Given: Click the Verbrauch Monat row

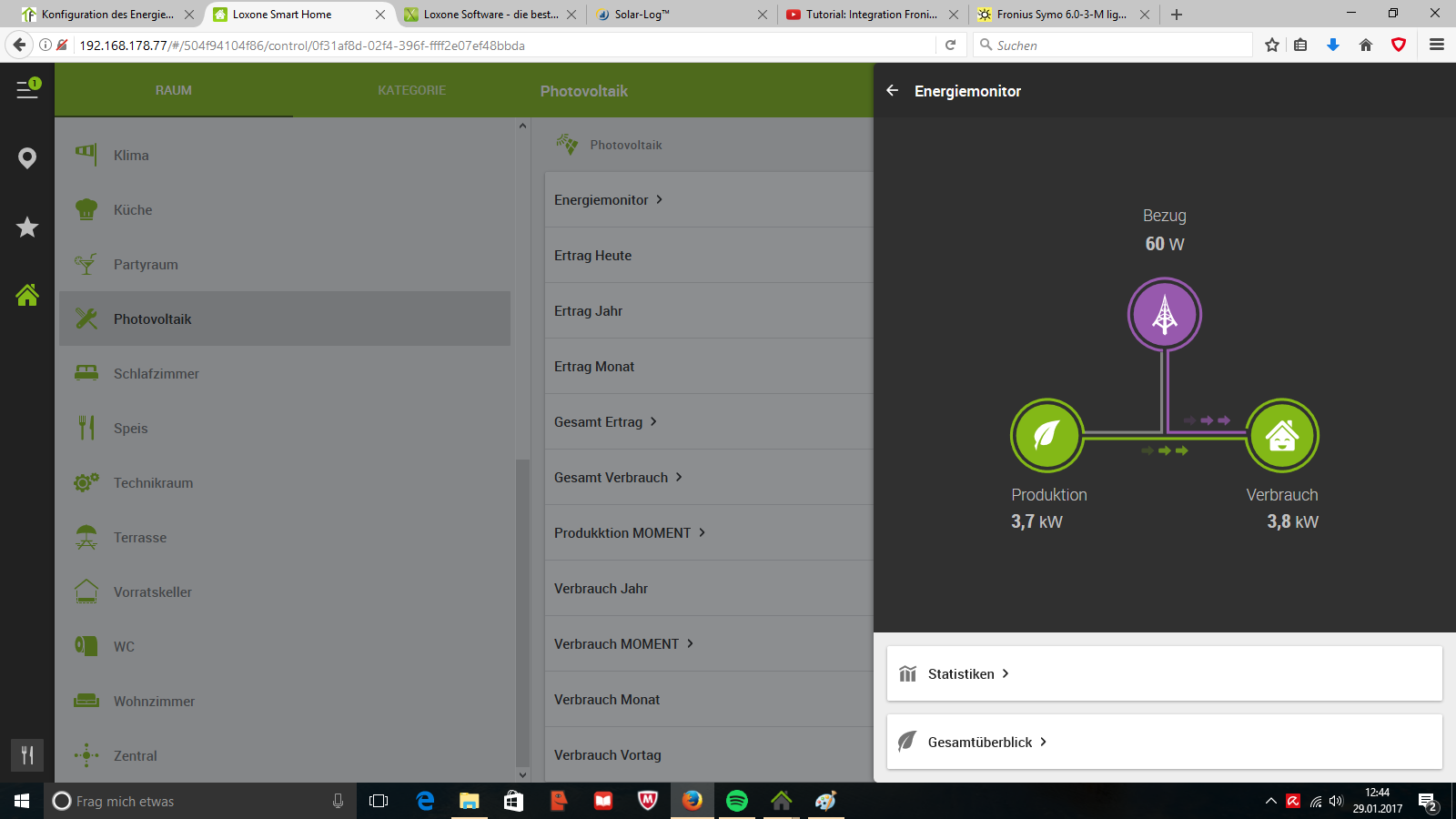Looking at the screenshot, I should pos(709,699).
